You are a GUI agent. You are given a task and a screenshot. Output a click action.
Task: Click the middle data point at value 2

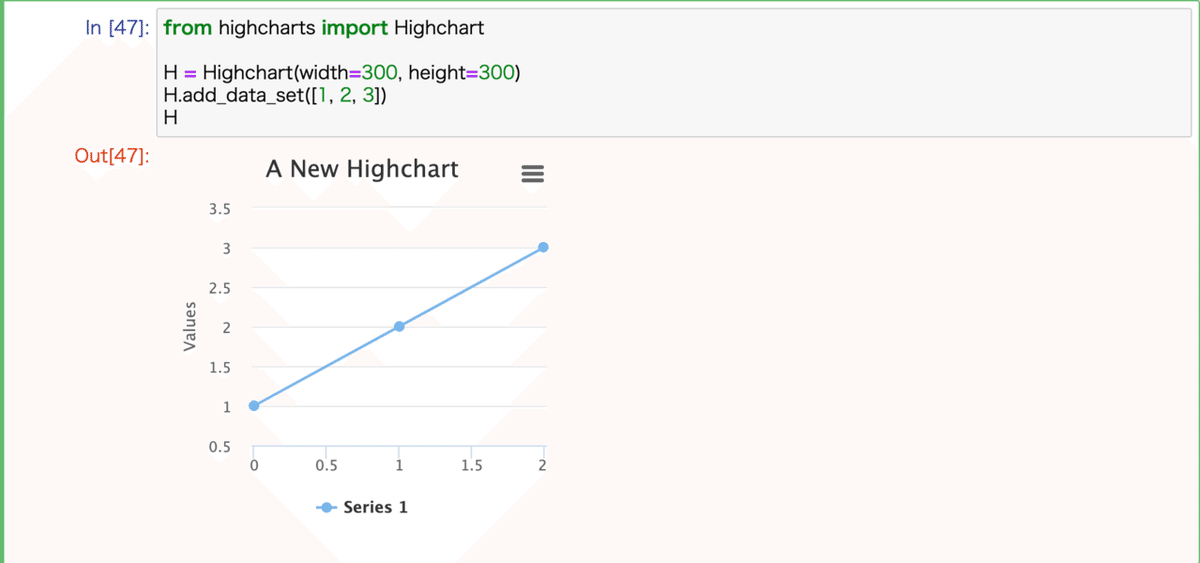point(399,326)
